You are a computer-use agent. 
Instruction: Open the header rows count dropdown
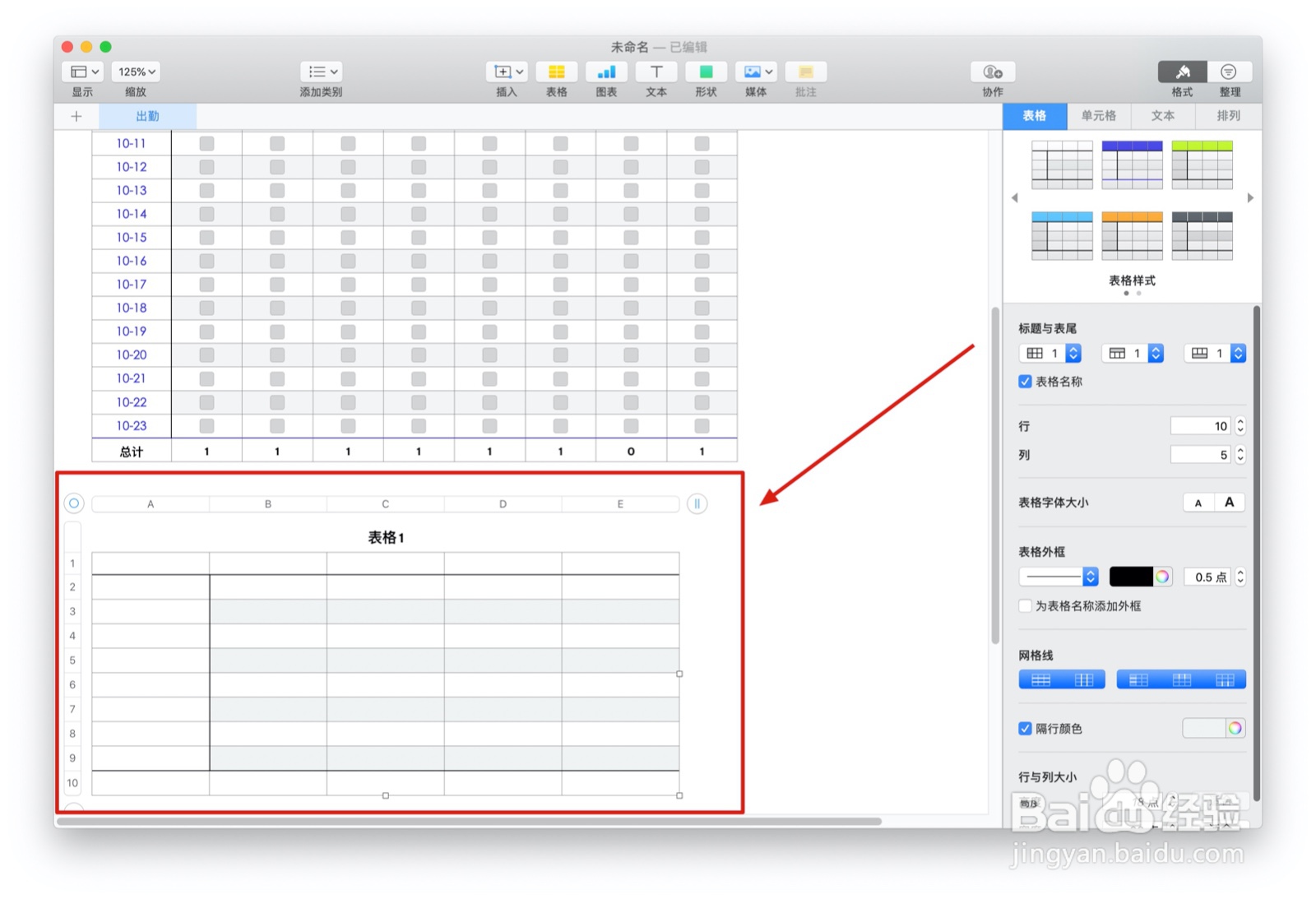[1132, 354]
